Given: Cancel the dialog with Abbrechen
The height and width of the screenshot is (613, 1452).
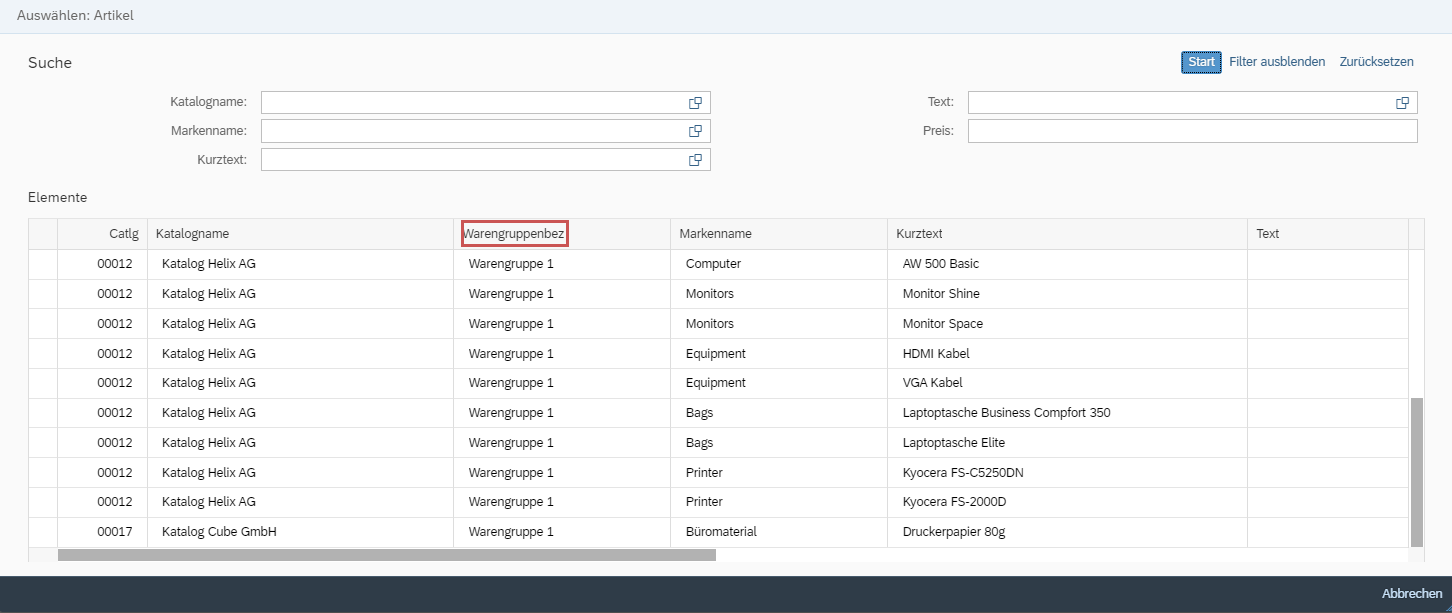Looking at the screenshot, I should (x=1411, y=594).
